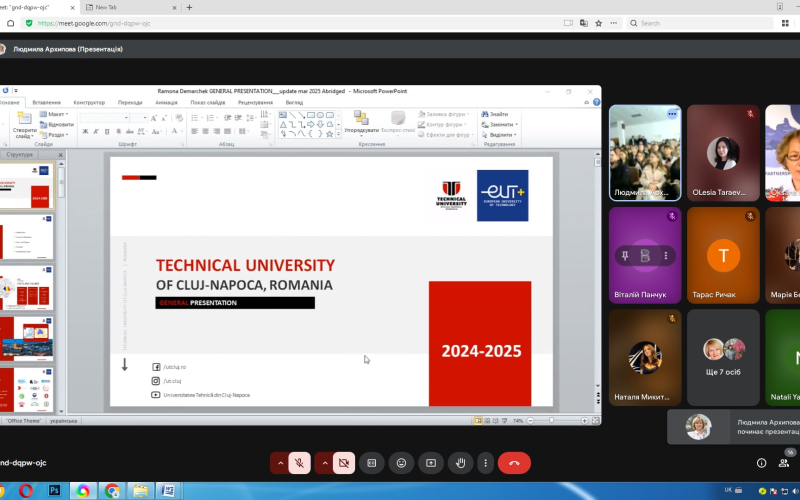Open Photoshop from the taskbar
The width and height of the screenshot is (800, 500).
pyautogui.click(x=55, y=491)
